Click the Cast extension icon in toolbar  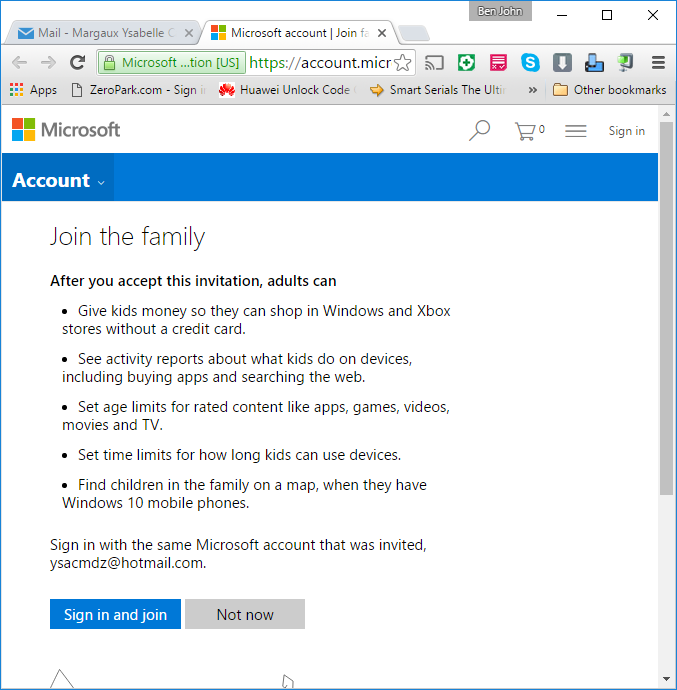tap(434, 63)
